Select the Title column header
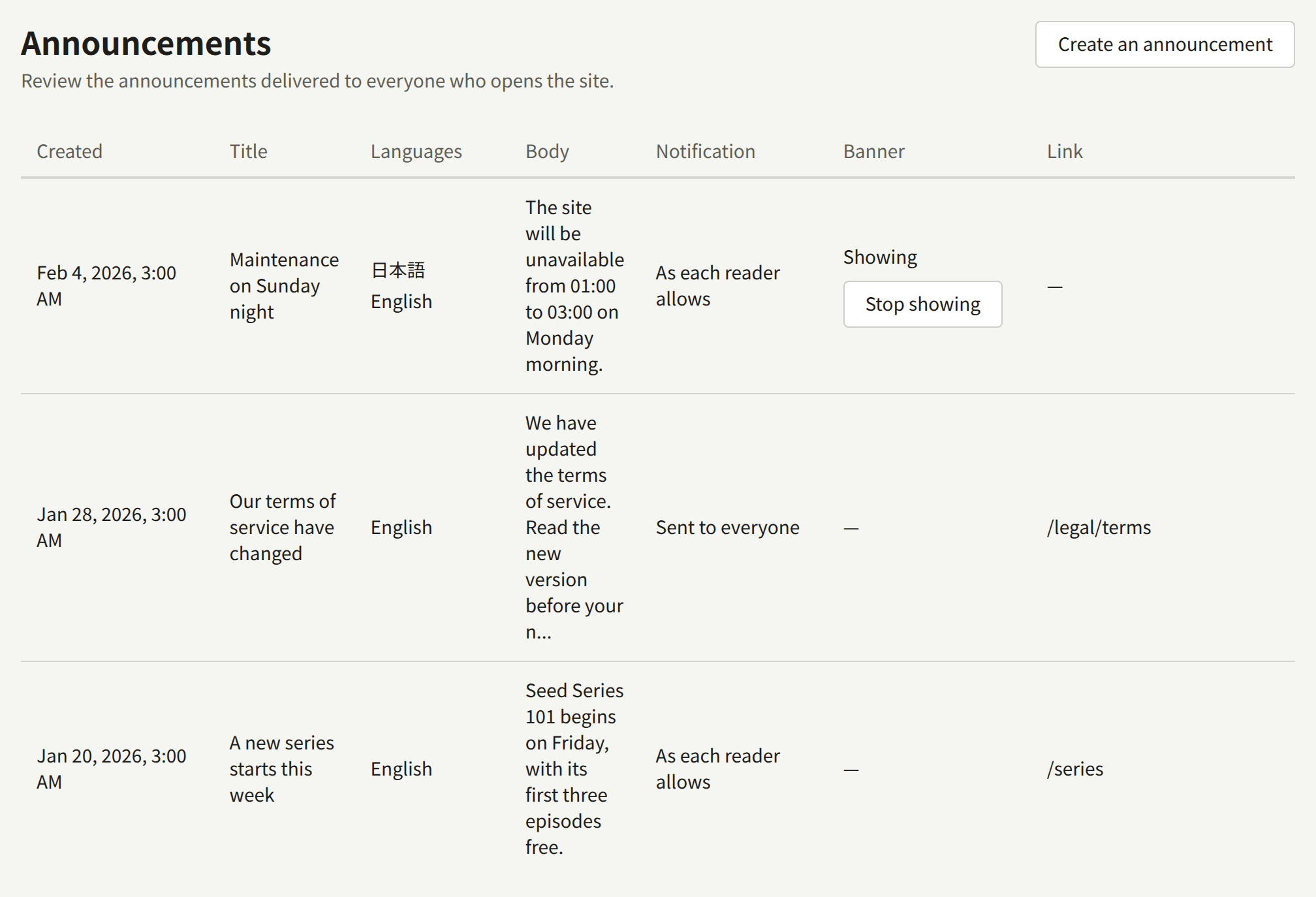 point(248,151)
